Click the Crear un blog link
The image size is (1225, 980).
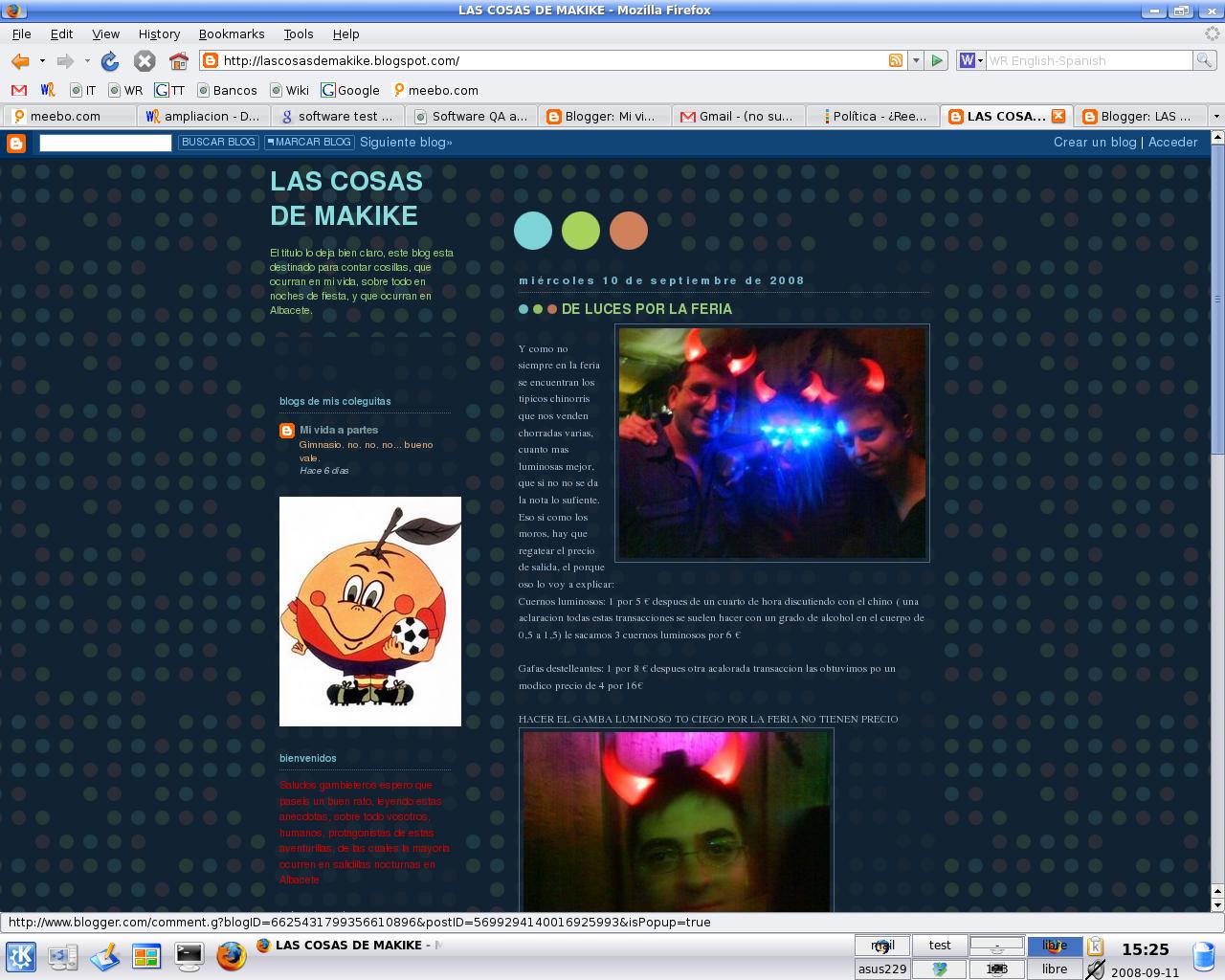tap(1095, 142)
